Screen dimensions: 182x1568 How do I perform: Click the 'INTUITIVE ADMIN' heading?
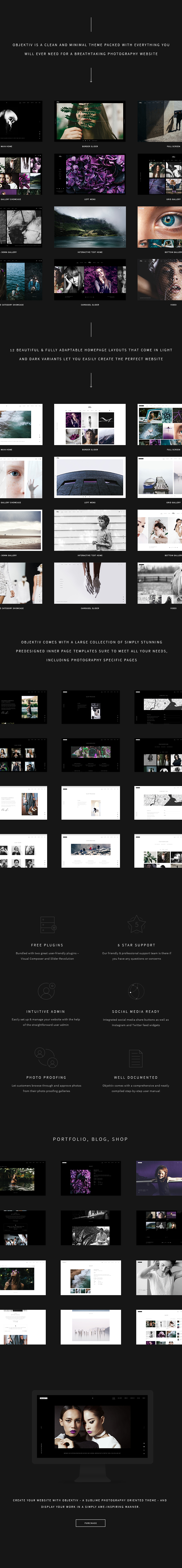tap(46, 1012)
